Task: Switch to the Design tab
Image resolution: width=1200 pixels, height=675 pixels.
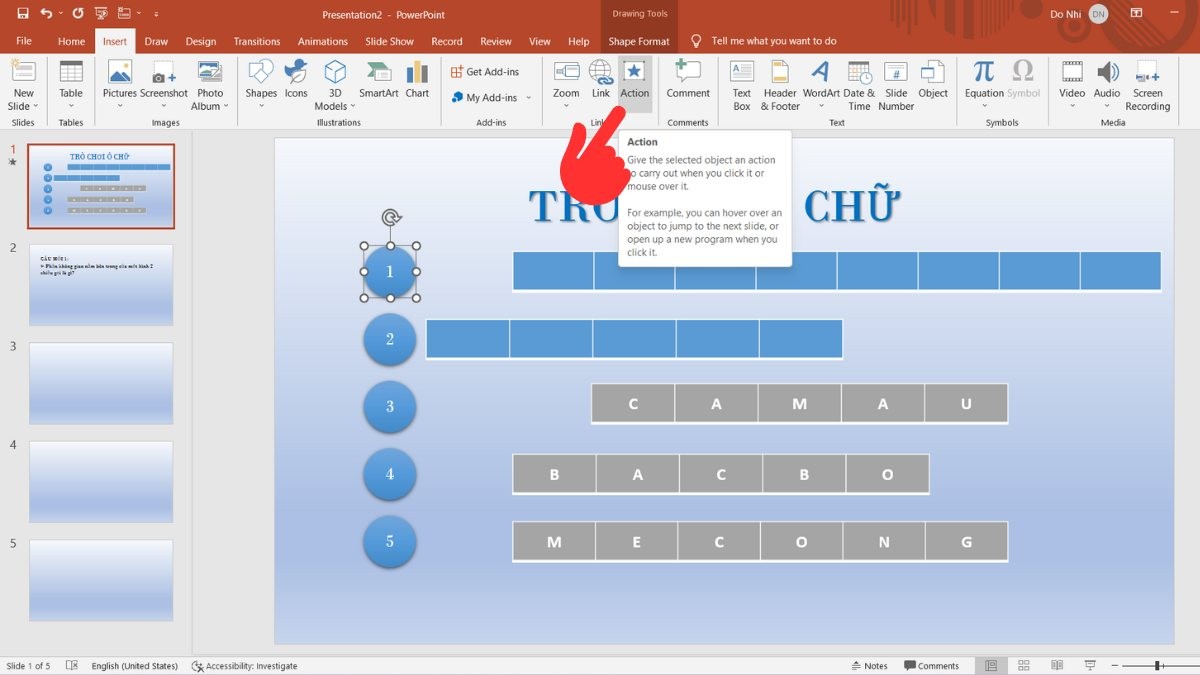Action: pyautogui.click(x=200, y=41)
